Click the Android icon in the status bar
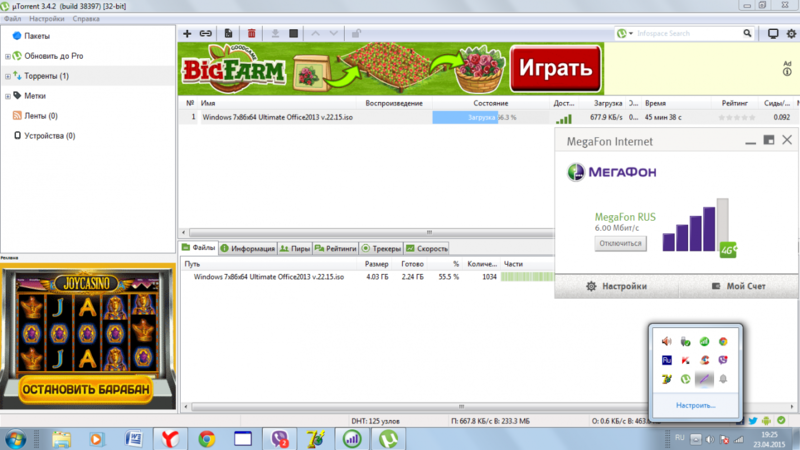Viewport: 800px width, 450px height. (x=766, y=421)
